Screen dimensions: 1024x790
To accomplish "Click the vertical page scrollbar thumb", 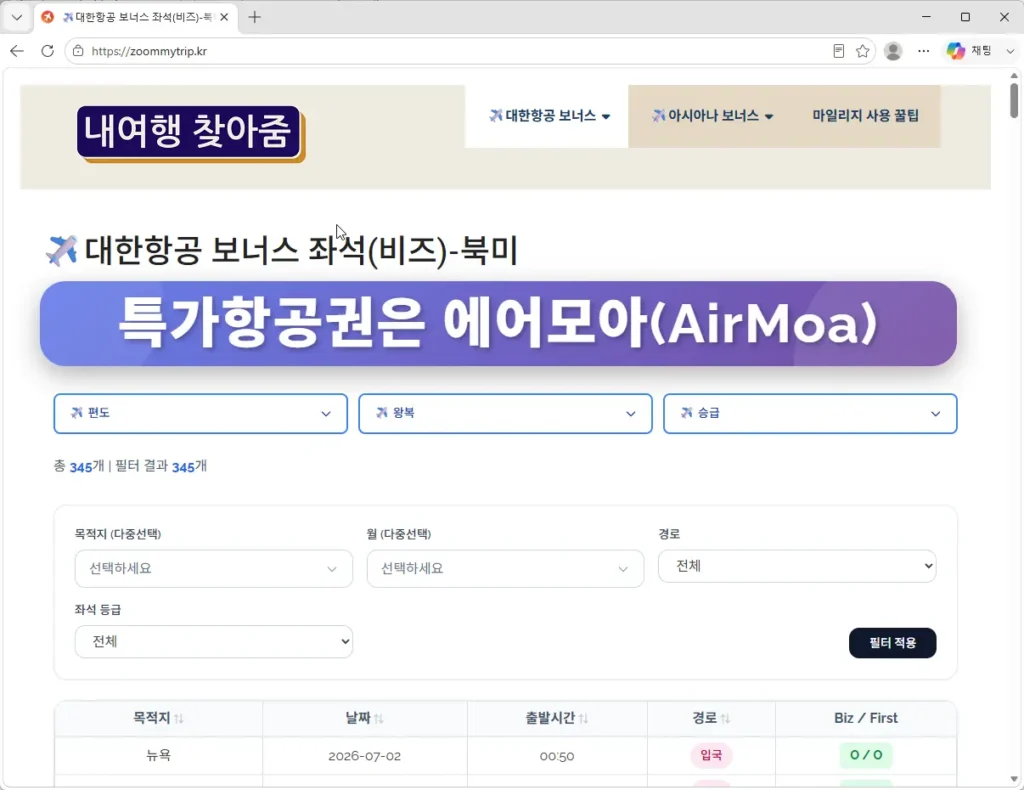I will coord(1014,101).
